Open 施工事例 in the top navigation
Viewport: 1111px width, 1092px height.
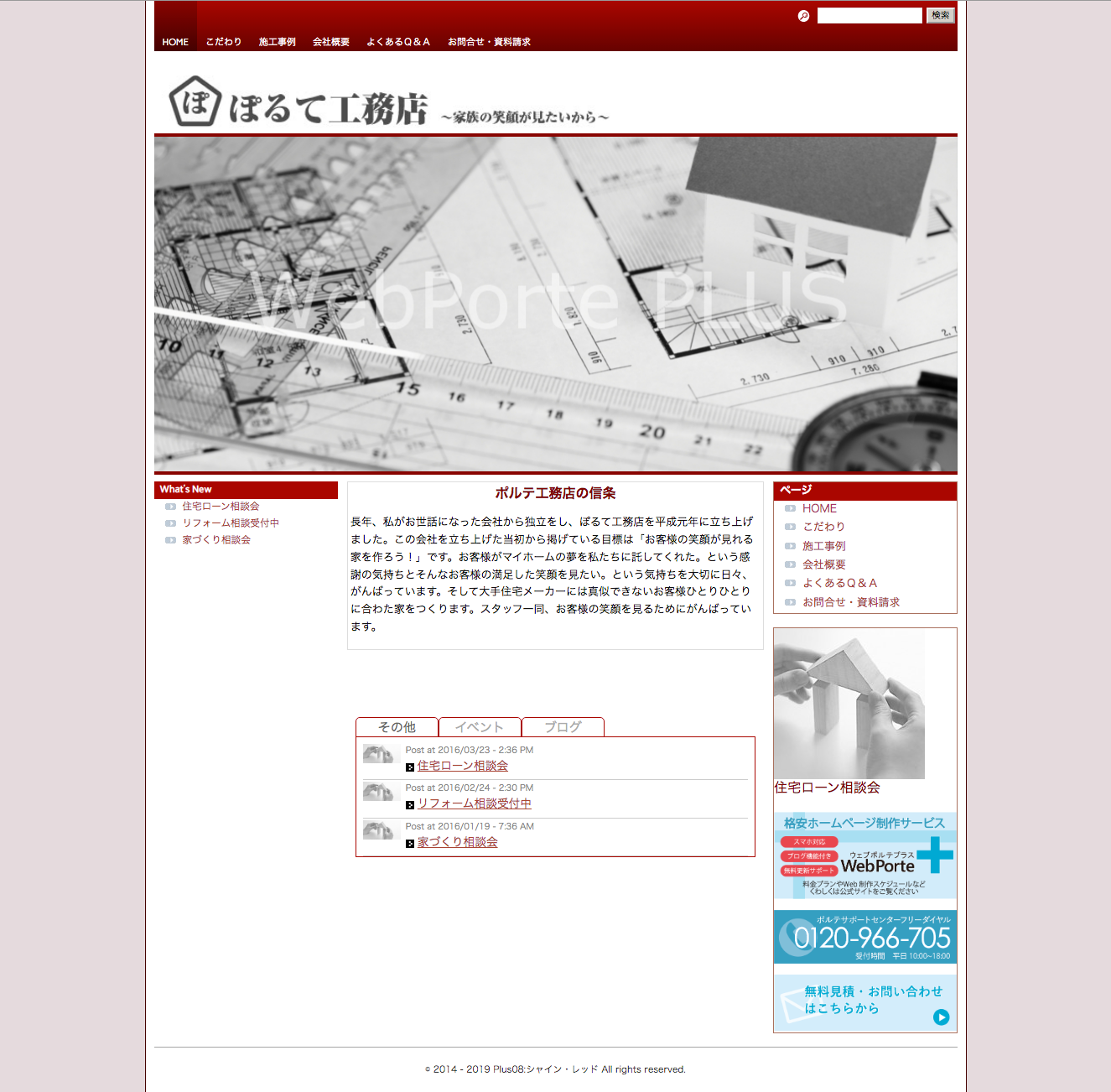pyautogui.click(x=277, y=42)
